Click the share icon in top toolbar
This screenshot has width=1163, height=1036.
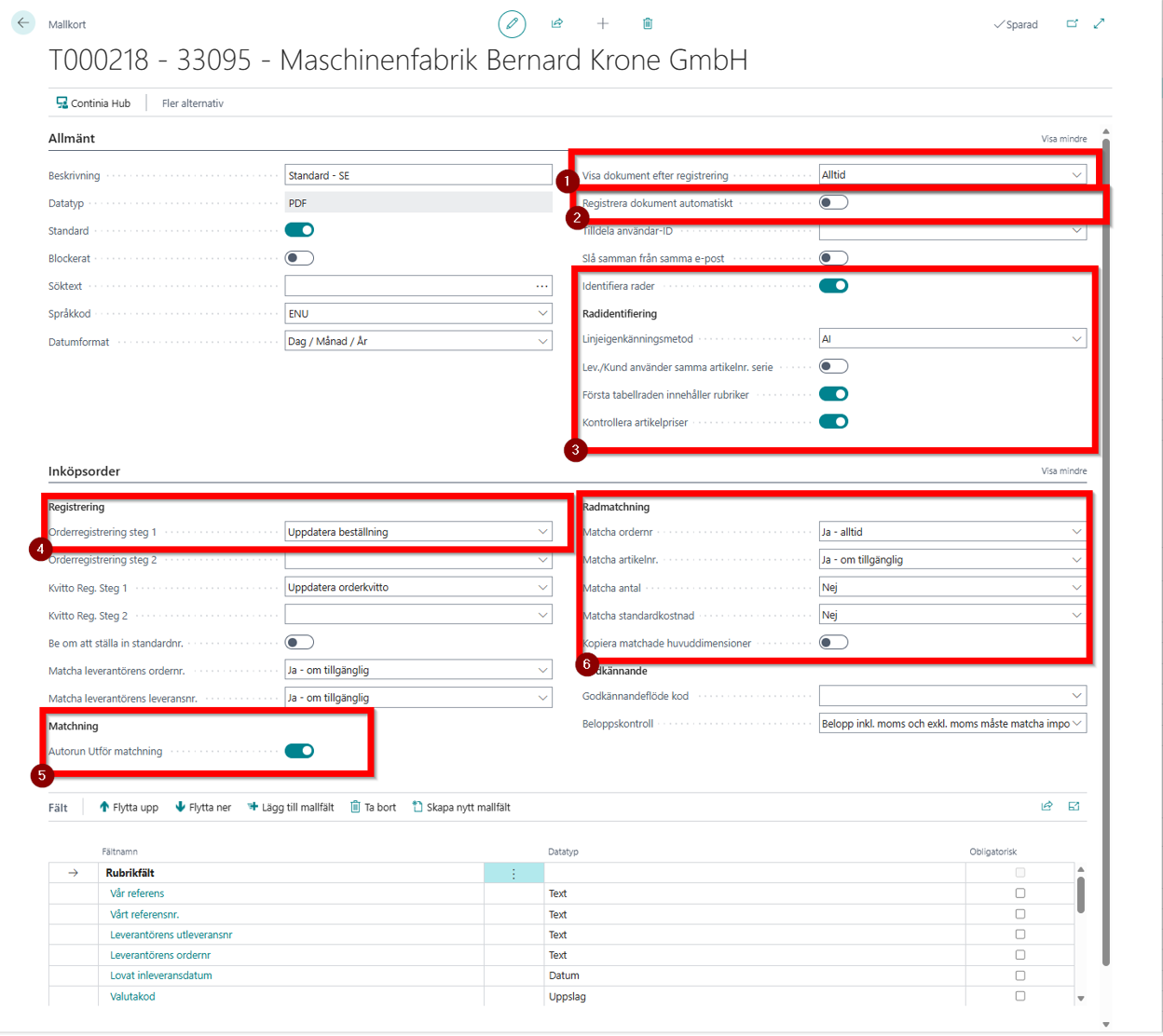pos(557,24)
